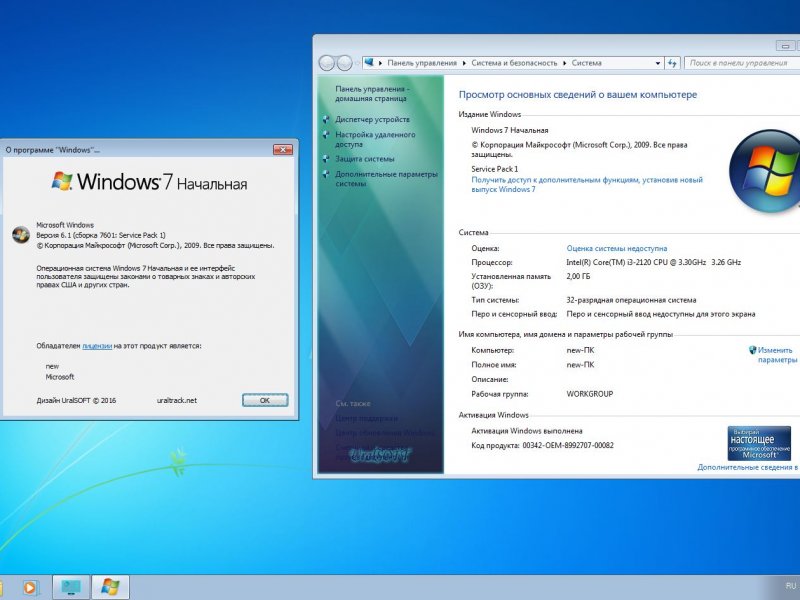800x600 pixels.
Task: Click the uraltrack.net text in About Windows
Action: [x=177, y=401]
